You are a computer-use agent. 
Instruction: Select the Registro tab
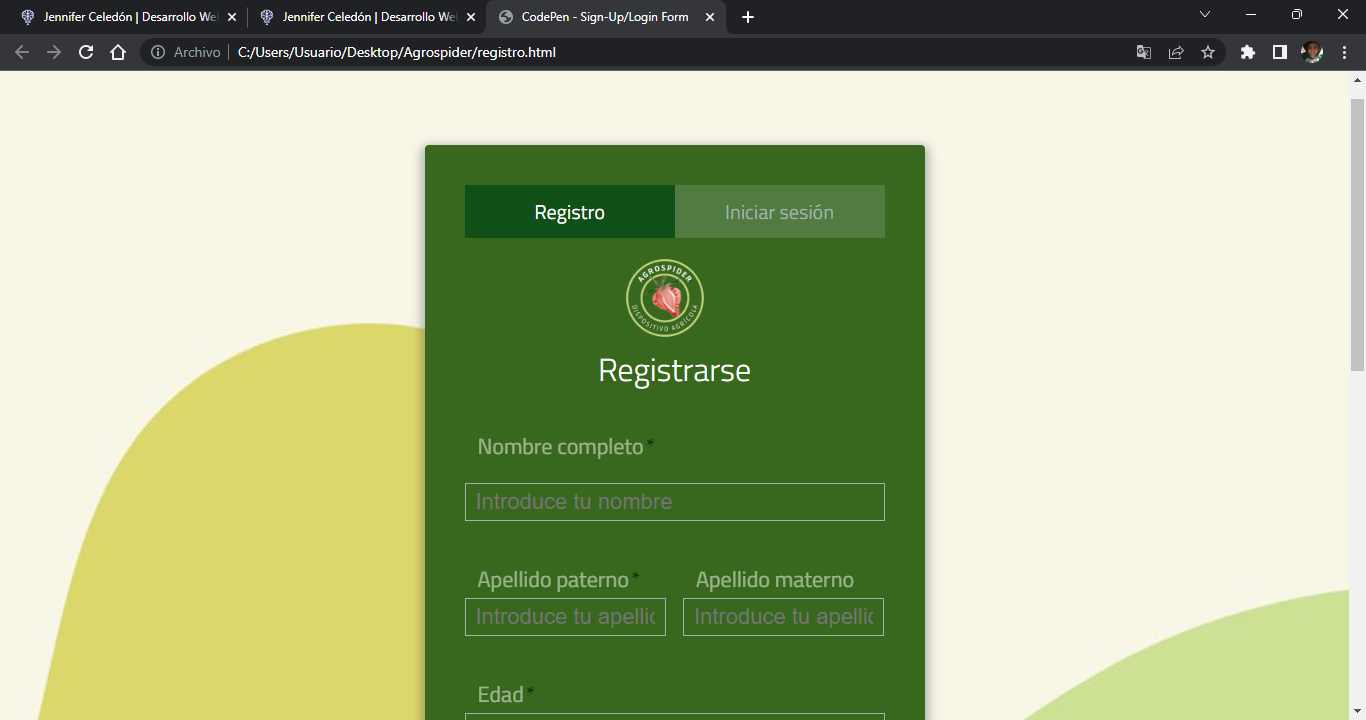point(569,212)
